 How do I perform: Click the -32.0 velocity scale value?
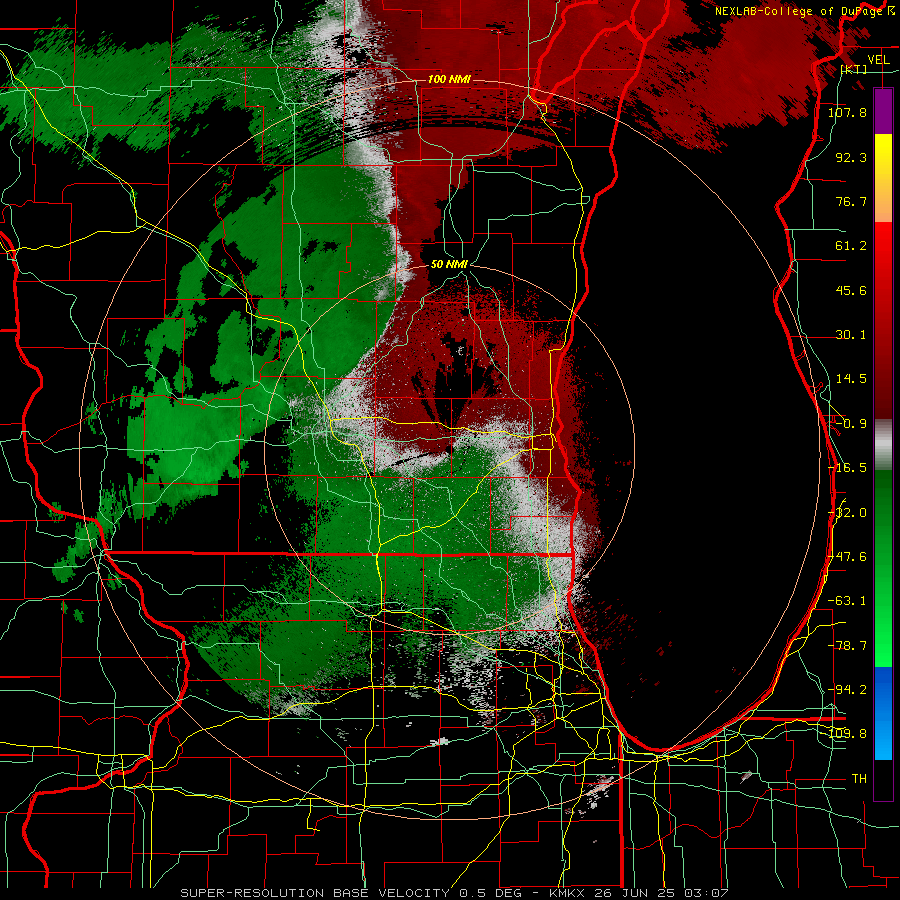[x=847, y=513]
